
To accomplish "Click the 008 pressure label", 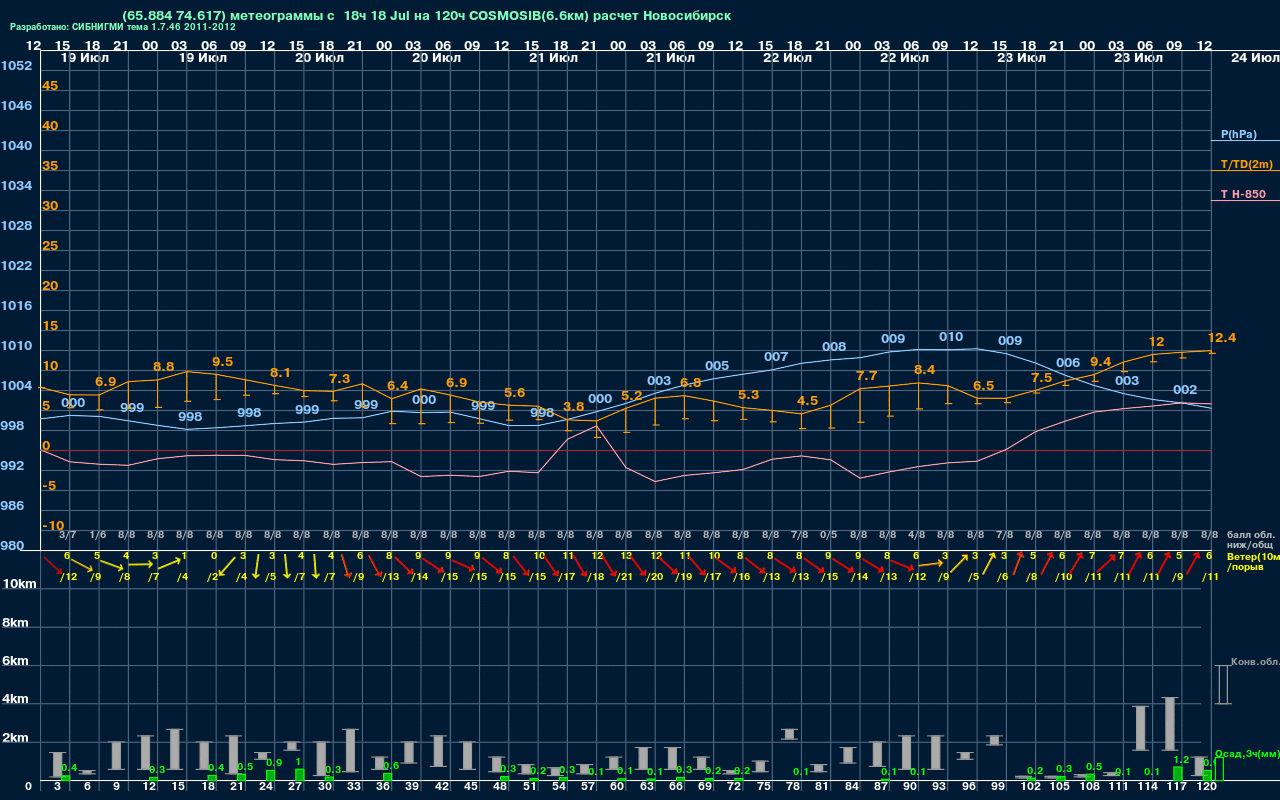I will point(834,347).
